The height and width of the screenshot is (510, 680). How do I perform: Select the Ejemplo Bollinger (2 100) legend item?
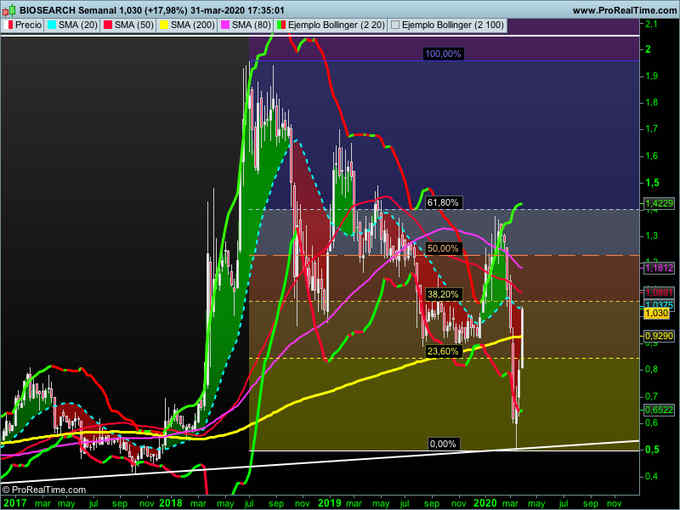click(x=448, y=25)
